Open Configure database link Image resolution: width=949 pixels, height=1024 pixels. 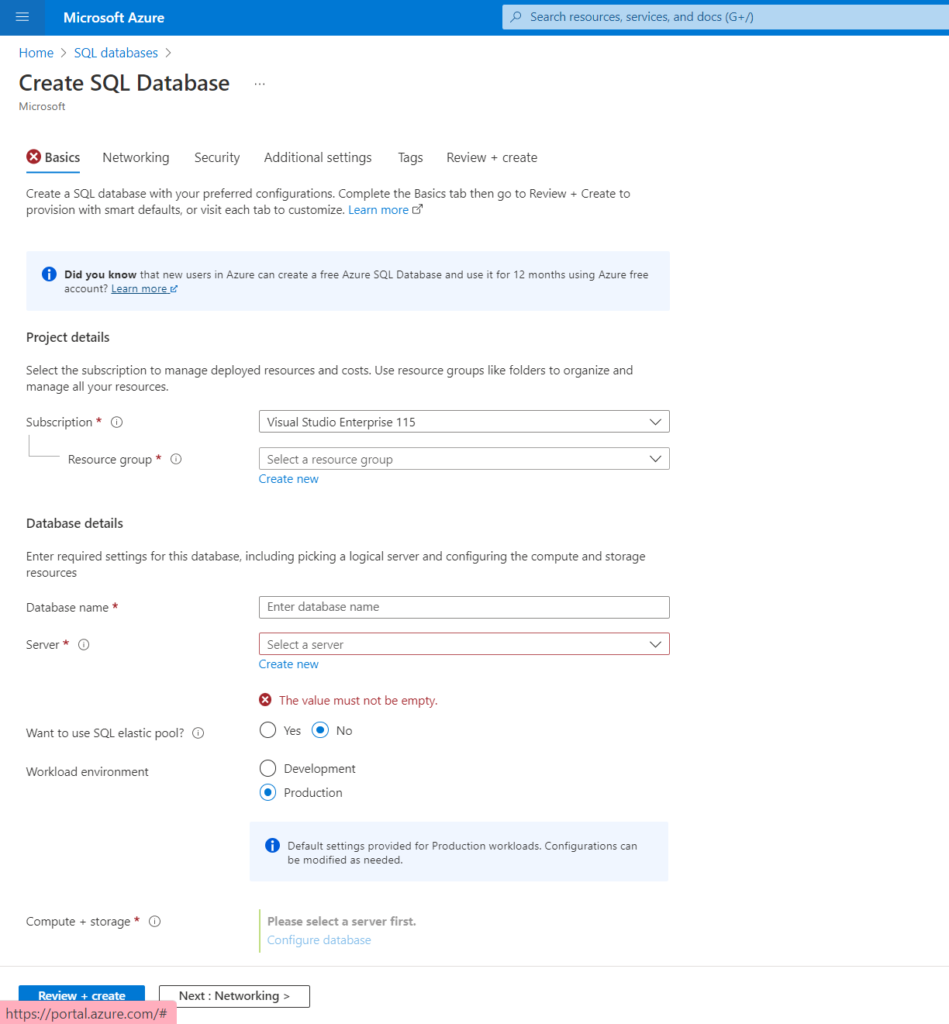(x=319, y=940)
